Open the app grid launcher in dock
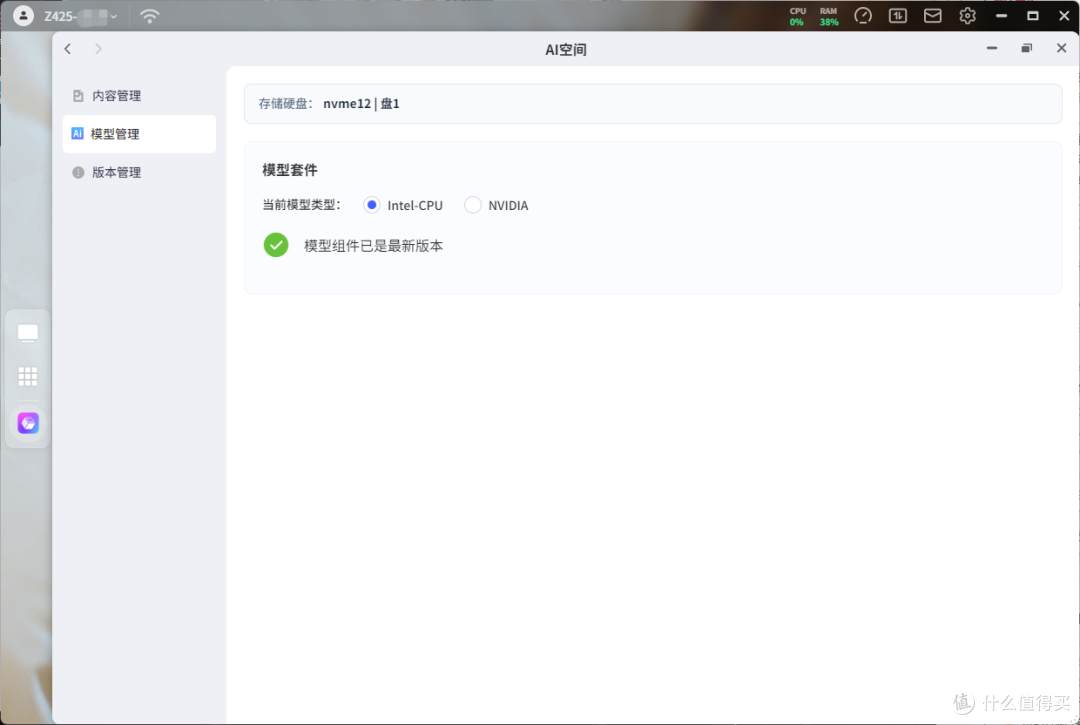1080x725 pixels. click(x=28, y=376)
